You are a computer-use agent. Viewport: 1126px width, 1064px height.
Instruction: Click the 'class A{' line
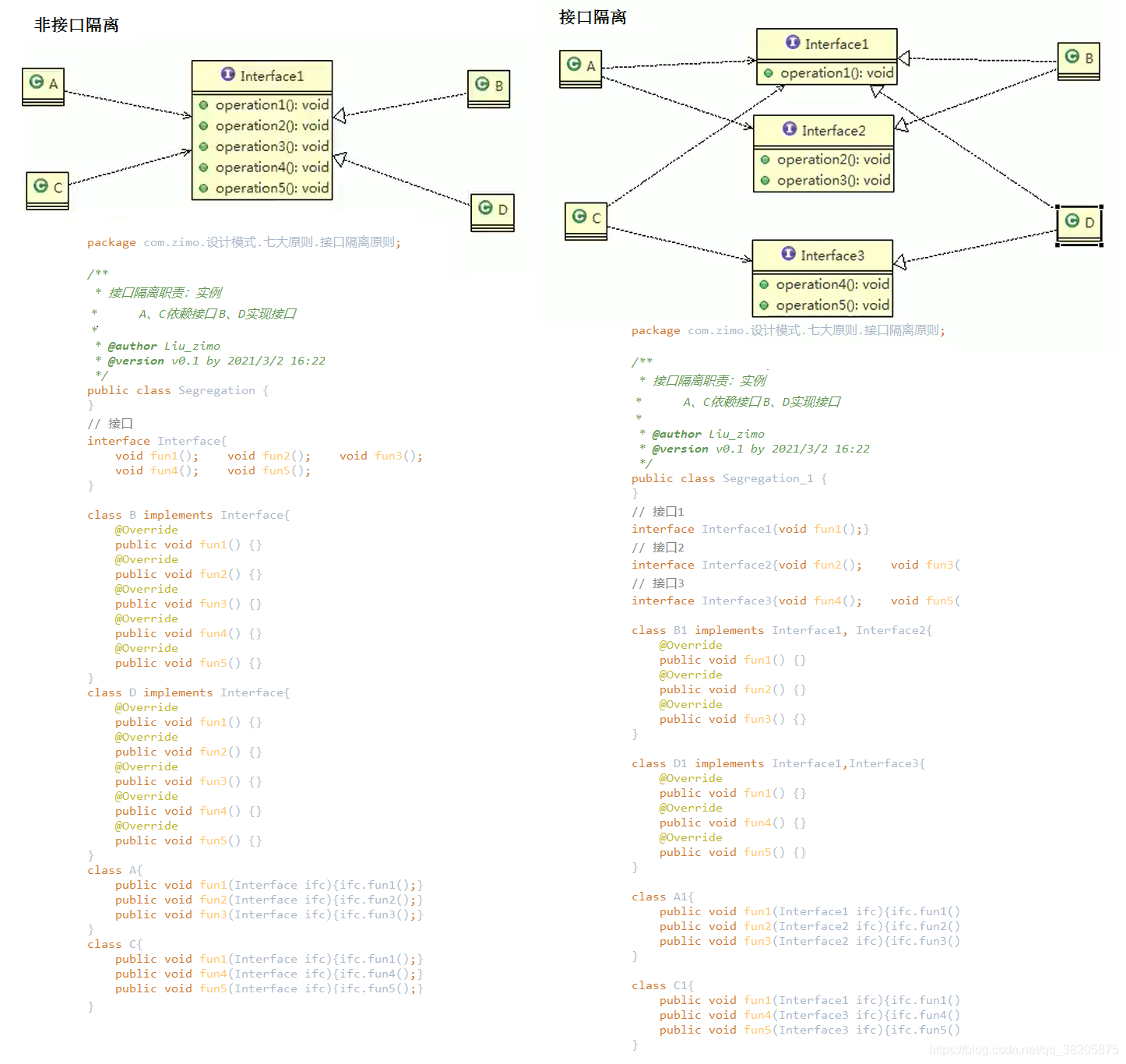tap(114, 870)
